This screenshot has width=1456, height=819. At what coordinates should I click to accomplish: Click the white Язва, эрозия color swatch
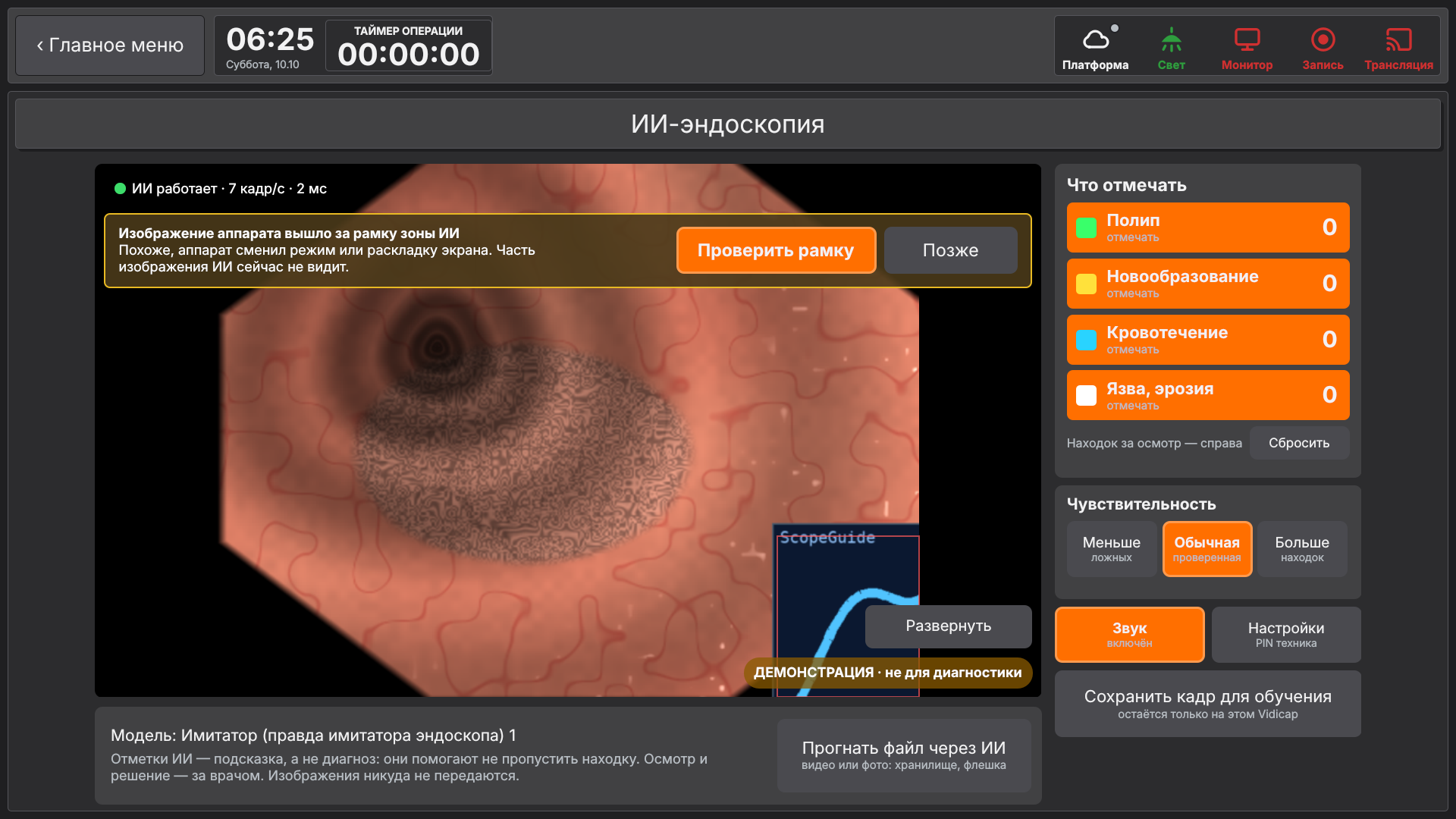click(x=1086, y=395)
